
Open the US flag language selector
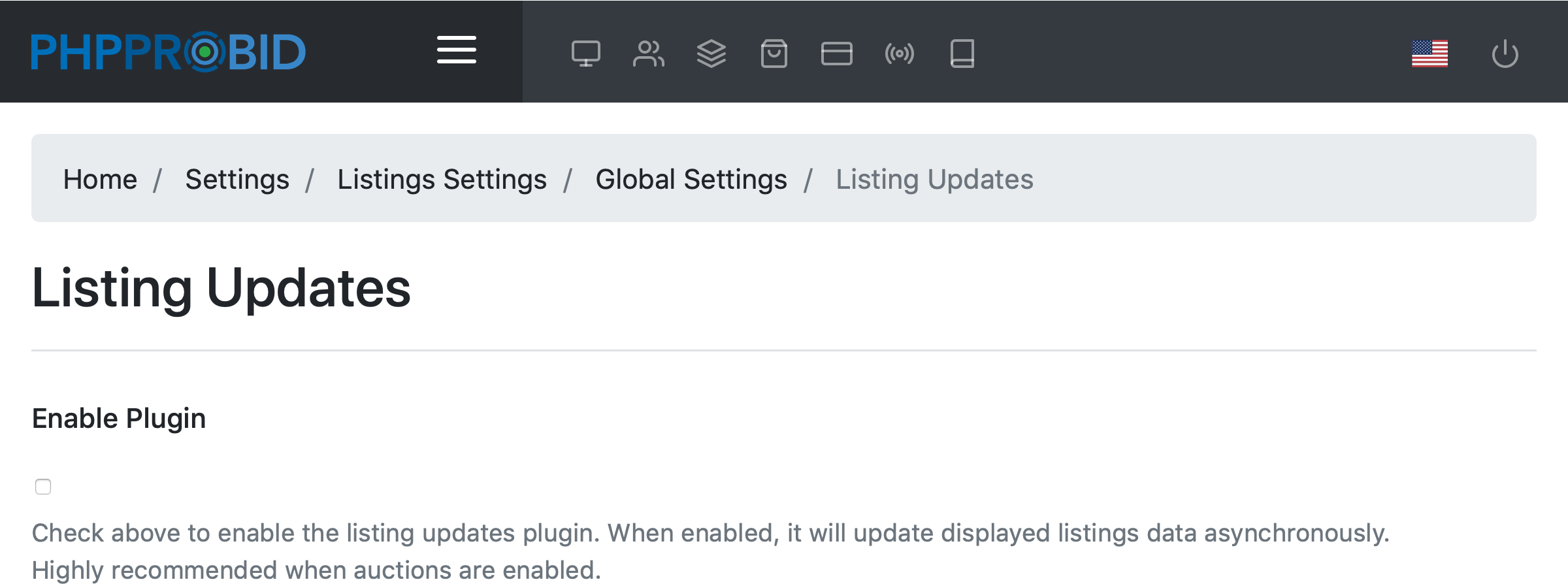click(x=1429, y=54)
